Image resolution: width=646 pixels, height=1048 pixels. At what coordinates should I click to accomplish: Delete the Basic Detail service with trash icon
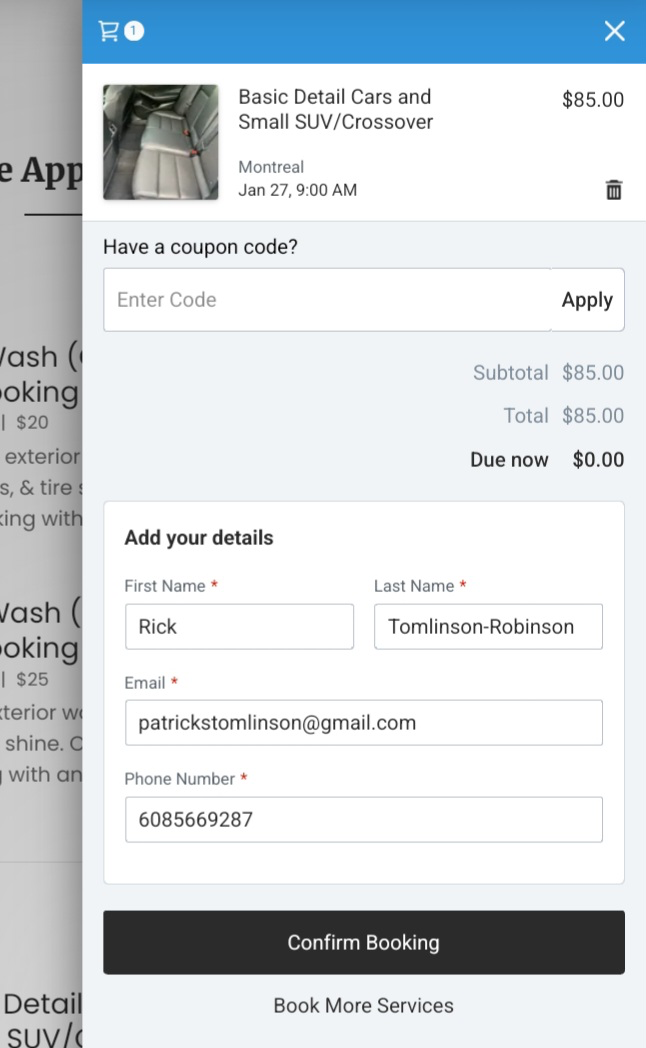tap(614, 190)
